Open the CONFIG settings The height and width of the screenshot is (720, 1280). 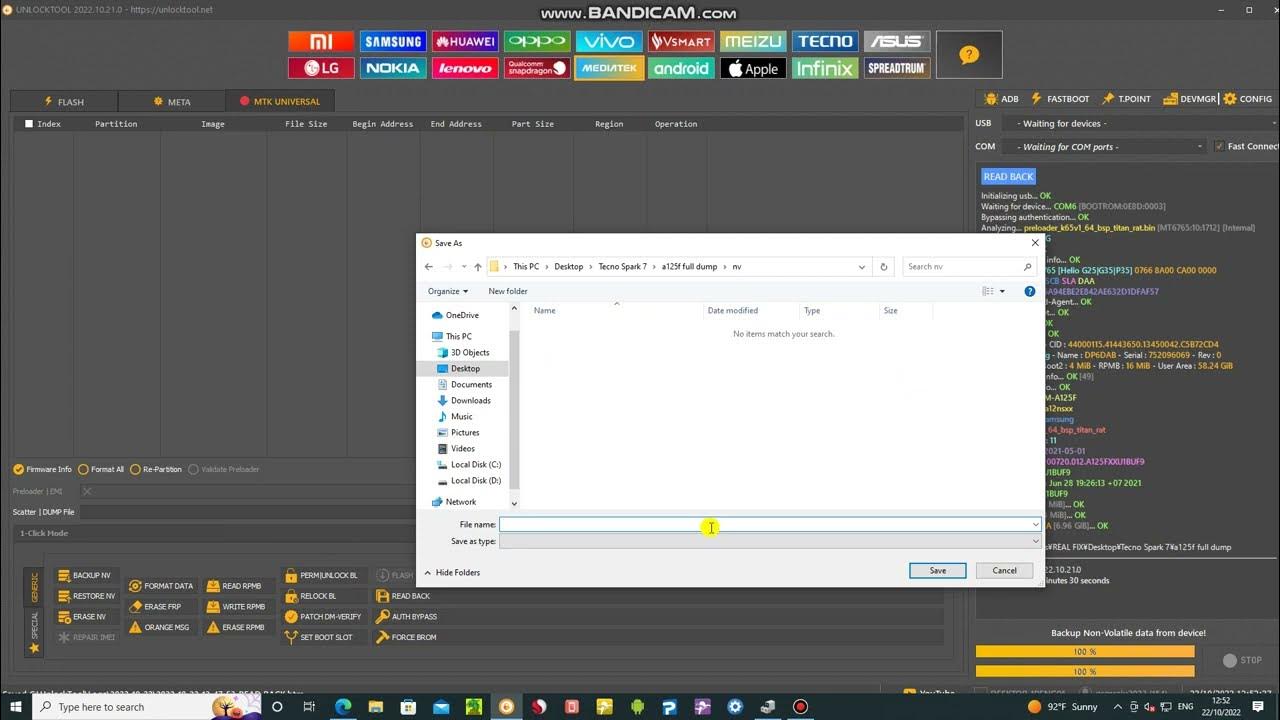point(1248,99)
